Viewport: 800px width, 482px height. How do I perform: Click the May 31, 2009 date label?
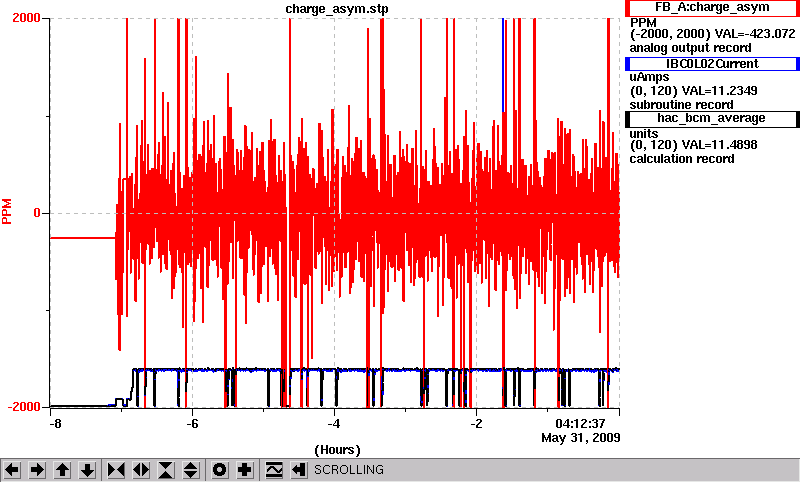pos(581,438)
